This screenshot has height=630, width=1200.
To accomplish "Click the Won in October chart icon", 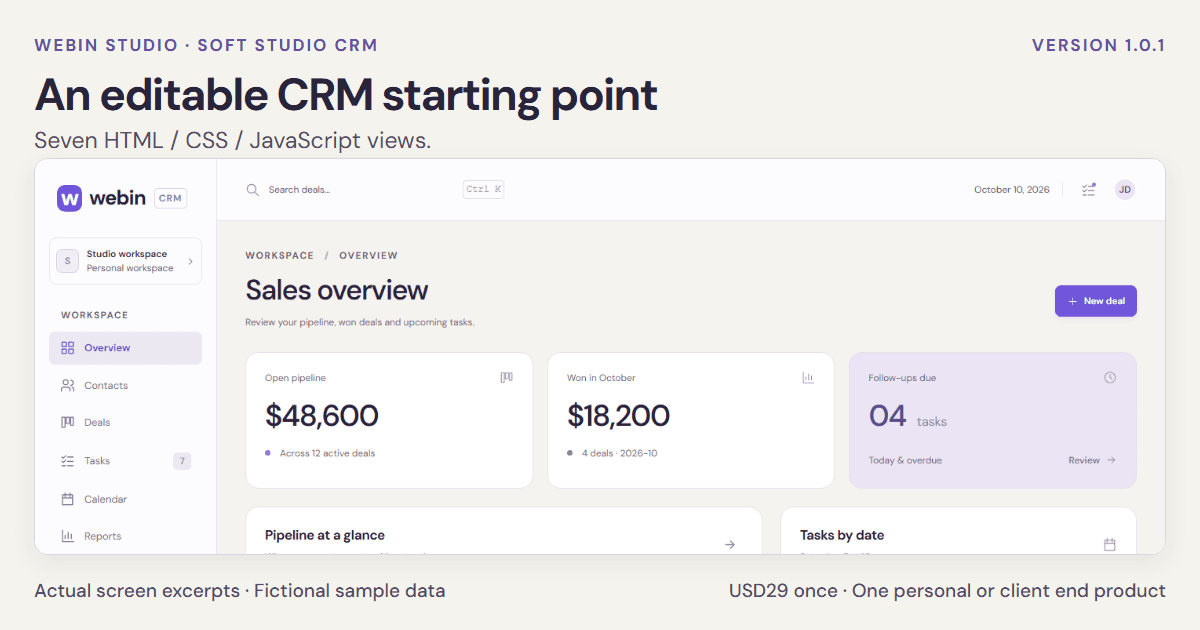I will click(808, 378).
